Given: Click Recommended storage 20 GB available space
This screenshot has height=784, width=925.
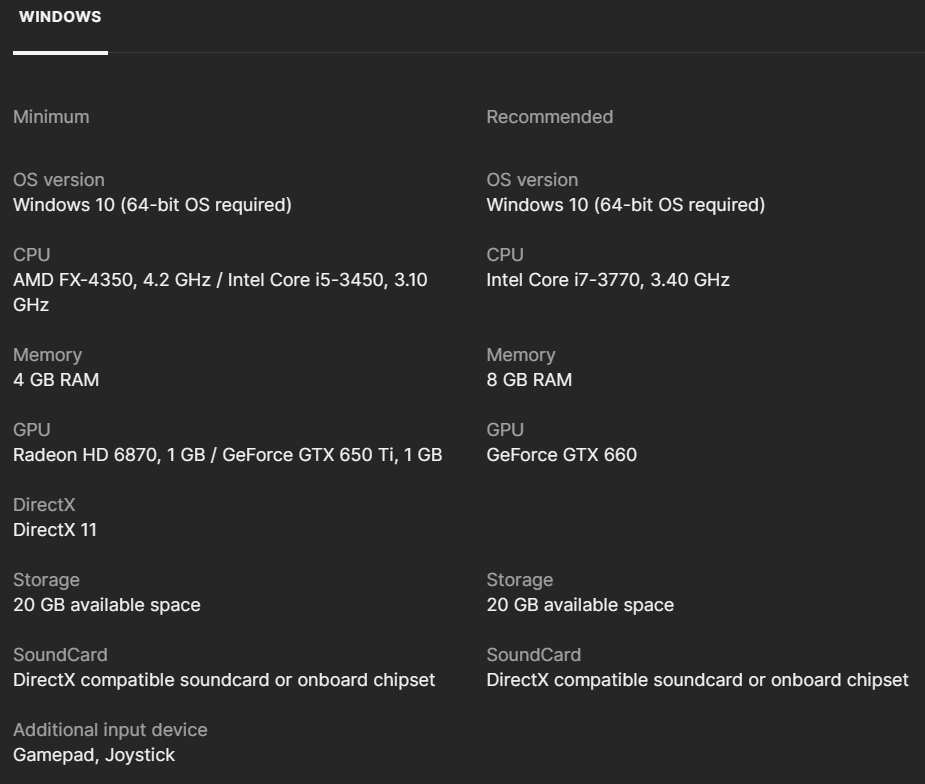Looking at the screenshot, I should pyautogui.click(x=580, y=605).
